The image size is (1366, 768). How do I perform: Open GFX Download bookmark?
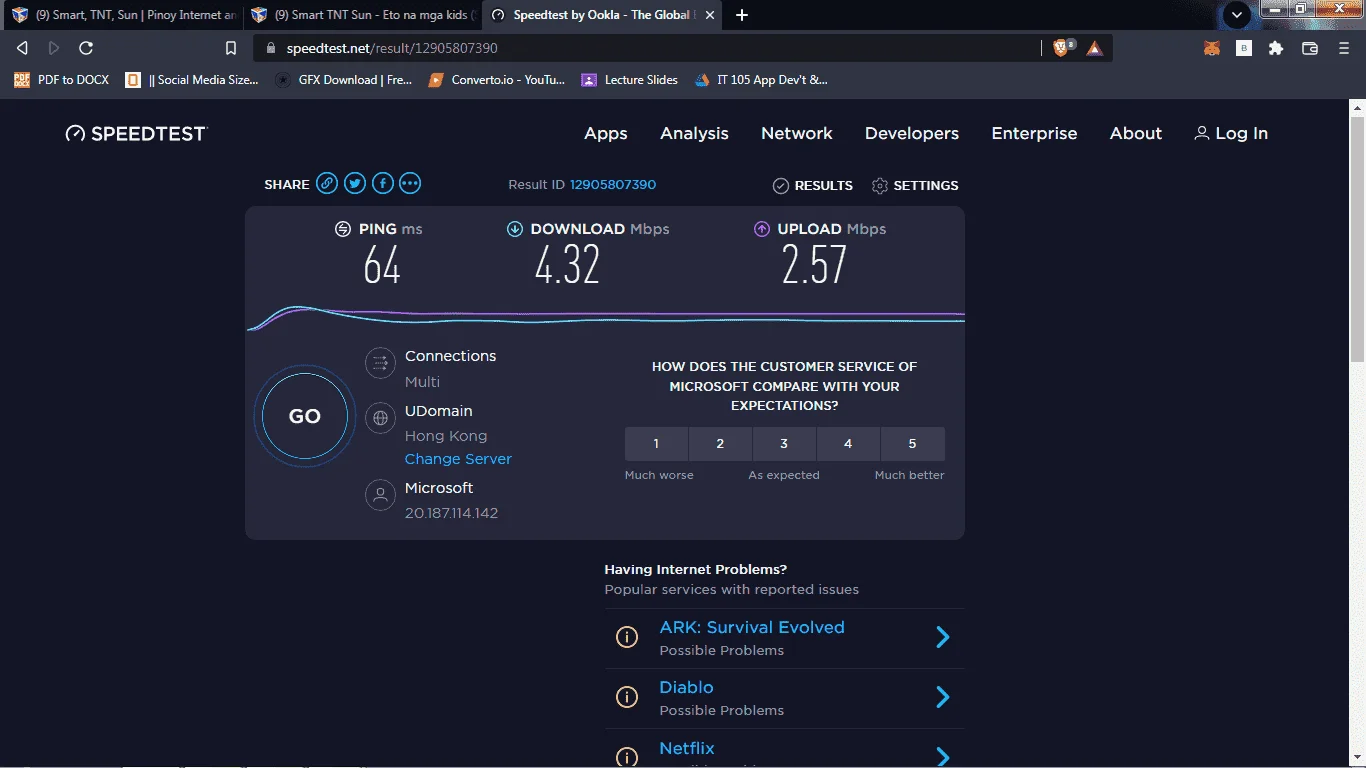tap(343, 80)
